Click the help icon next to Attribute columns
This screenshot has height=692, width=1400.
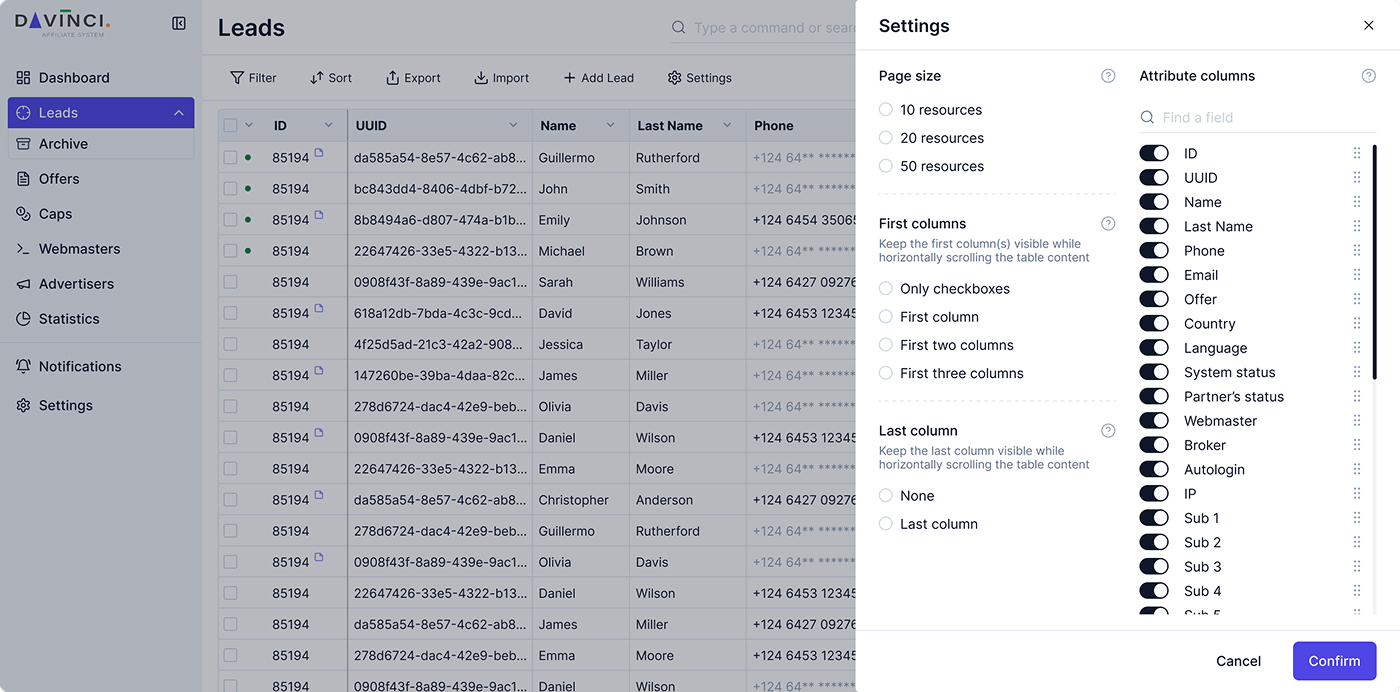[1369, 76]
